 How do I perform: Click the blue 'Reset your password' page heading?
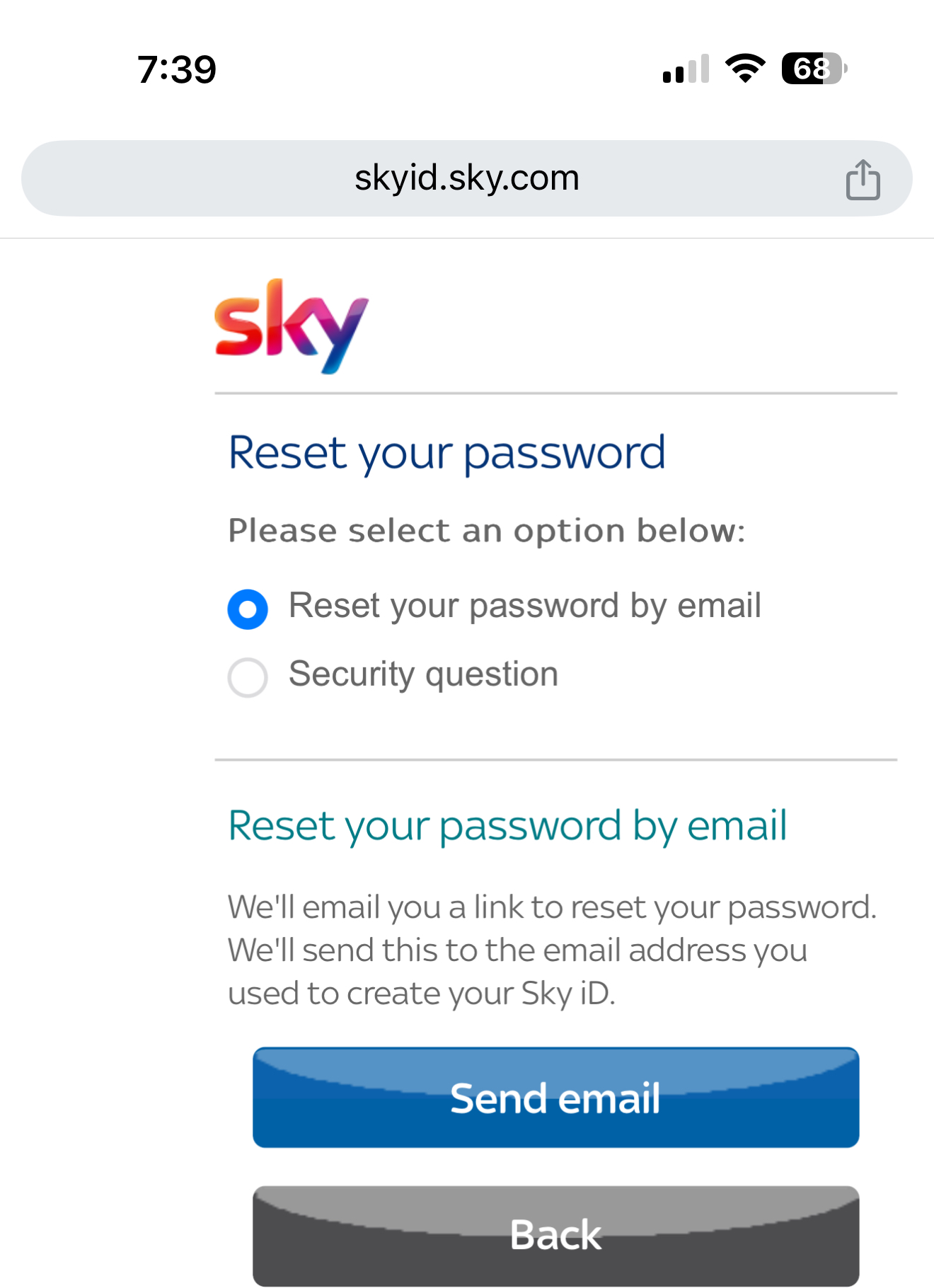pyautogui.click(x=446, y=452)
